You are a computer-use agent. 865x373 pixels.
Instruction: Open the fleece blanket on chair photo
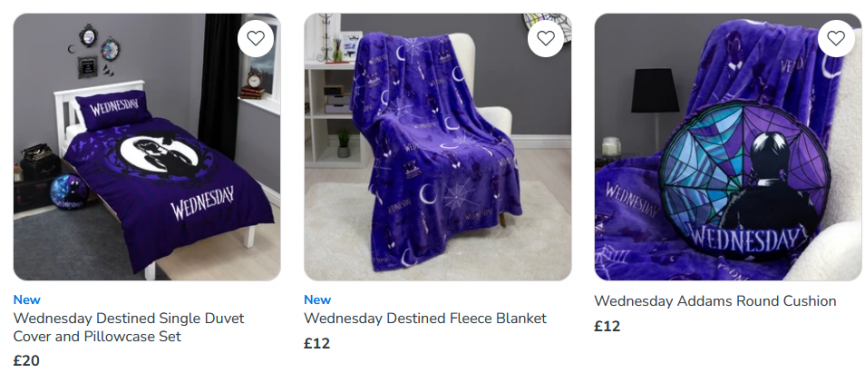(437, 147)
